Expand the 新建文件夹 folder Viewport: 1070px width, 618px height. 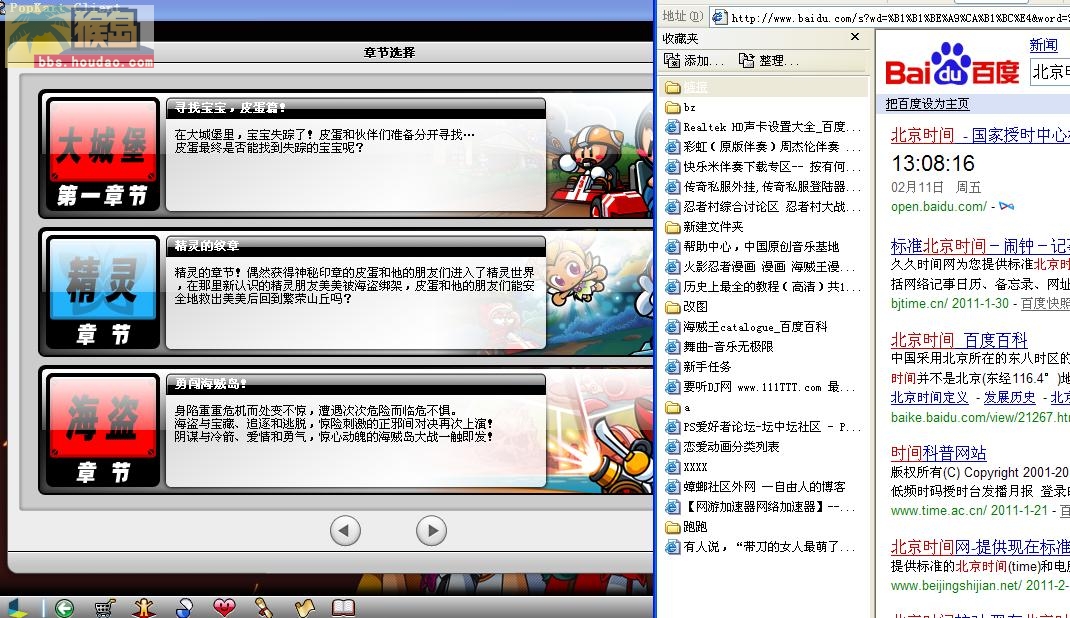click(x=704, y=226)
